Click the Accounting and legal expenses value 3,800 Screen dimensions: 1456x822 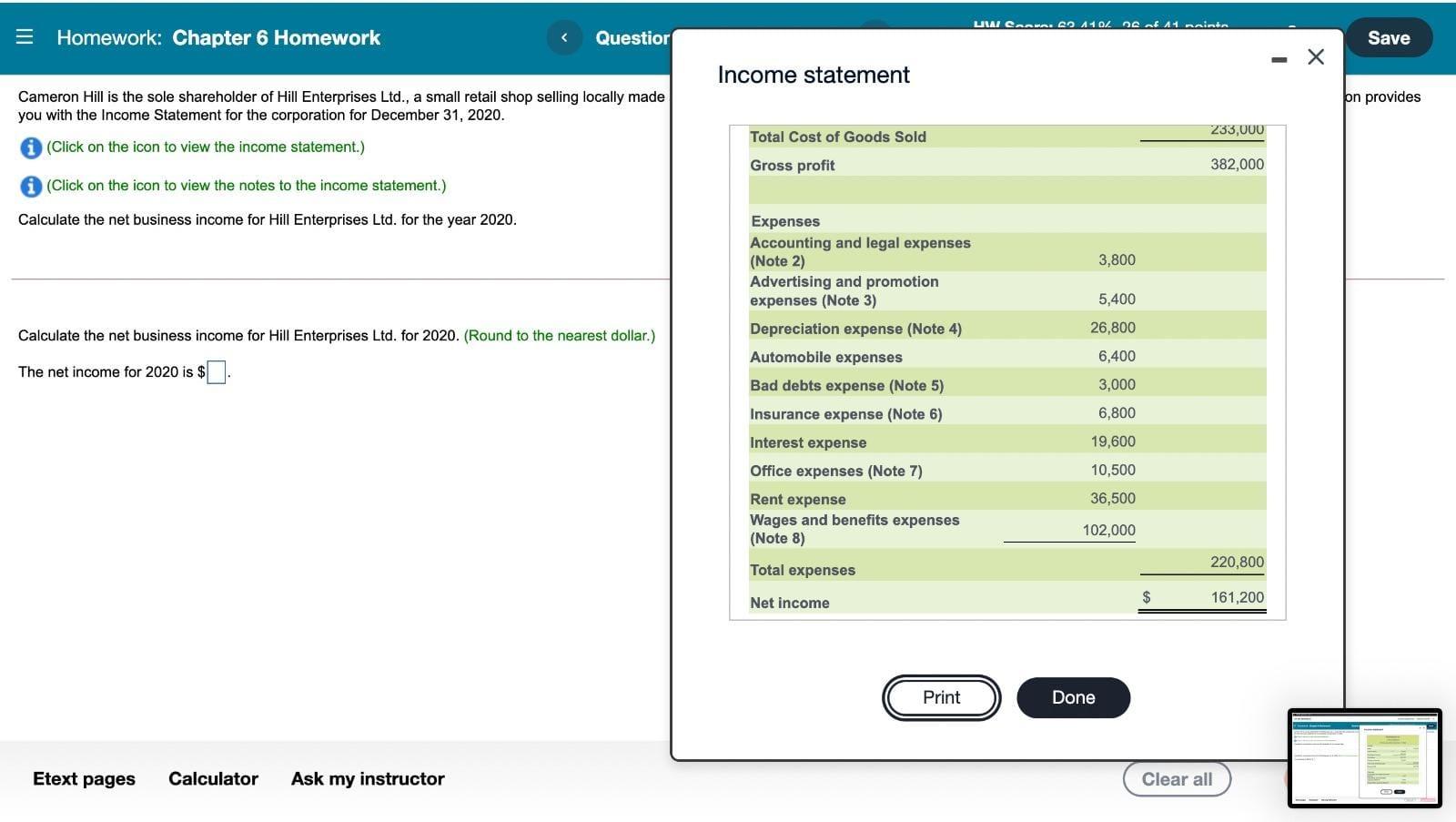coord(1117,259)
